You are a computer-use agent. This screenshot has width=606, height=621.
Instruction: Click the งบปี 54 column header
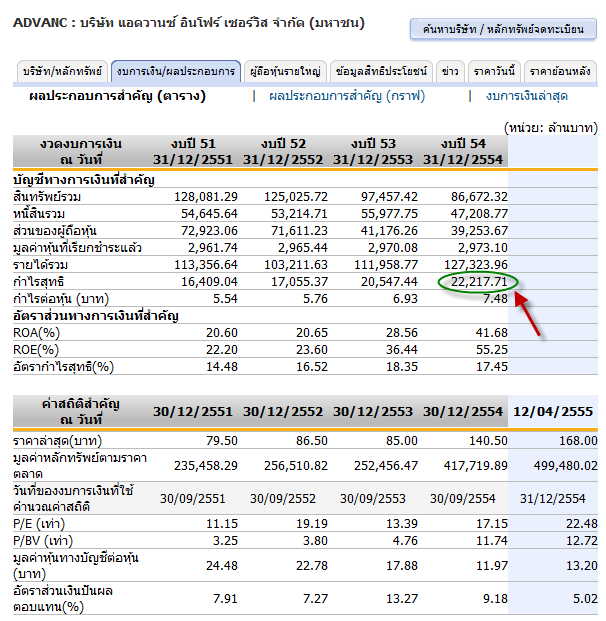(x=463, y=151)
